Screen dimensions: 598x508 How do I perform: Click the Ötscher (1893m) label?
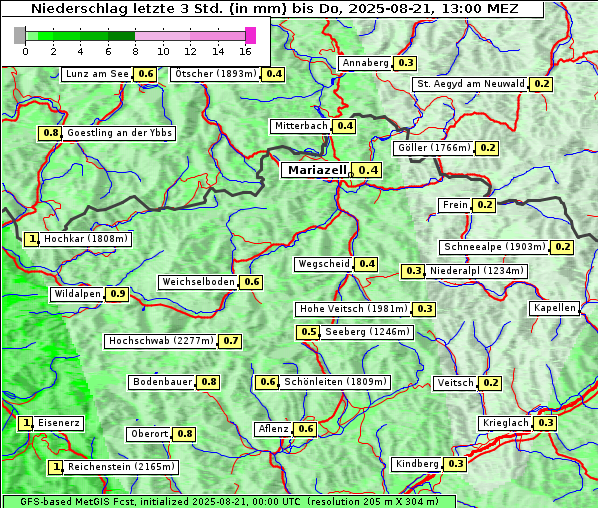(x=215, y=74)
